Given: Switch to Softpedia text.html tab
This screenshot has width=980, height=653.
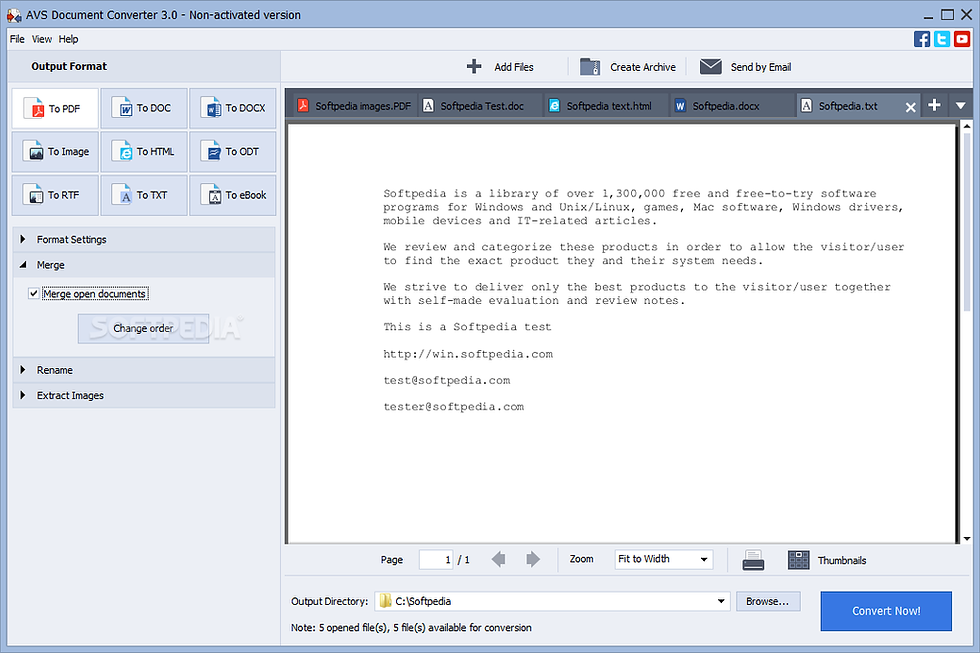Looking at the screenshot, I should click(x=608, y=106).
